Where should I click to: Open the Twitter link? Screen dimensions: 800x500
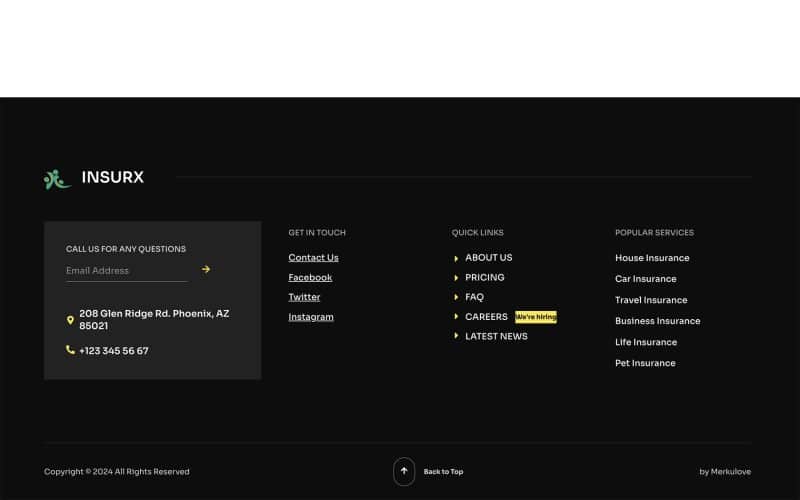point(304,297)
